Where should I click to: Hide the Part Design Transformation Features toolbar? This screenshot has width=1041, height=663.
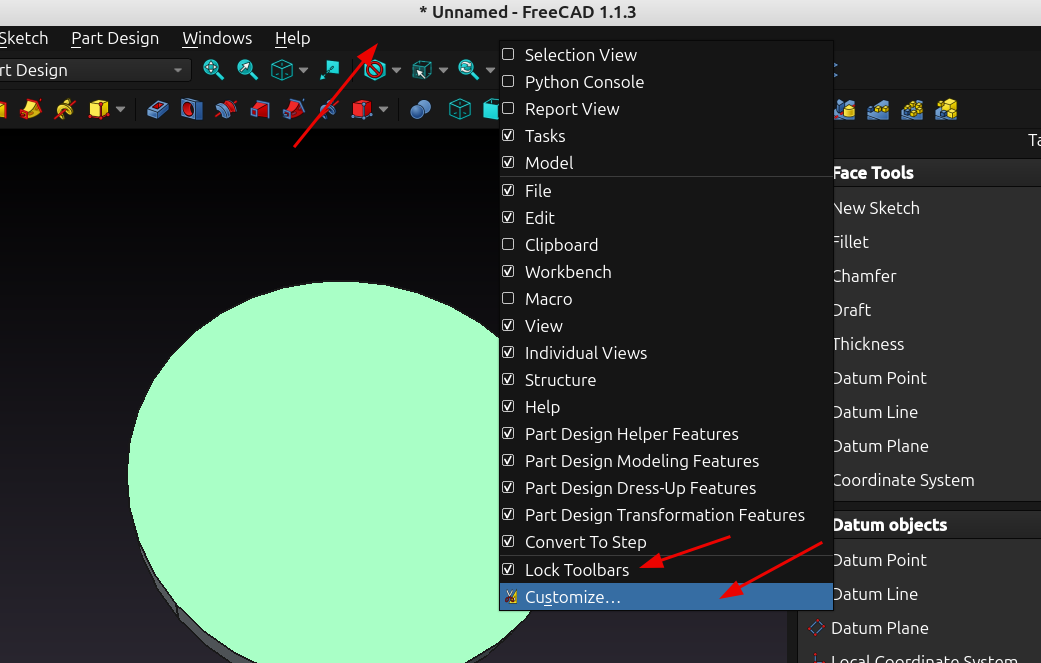tap(509, 514)
